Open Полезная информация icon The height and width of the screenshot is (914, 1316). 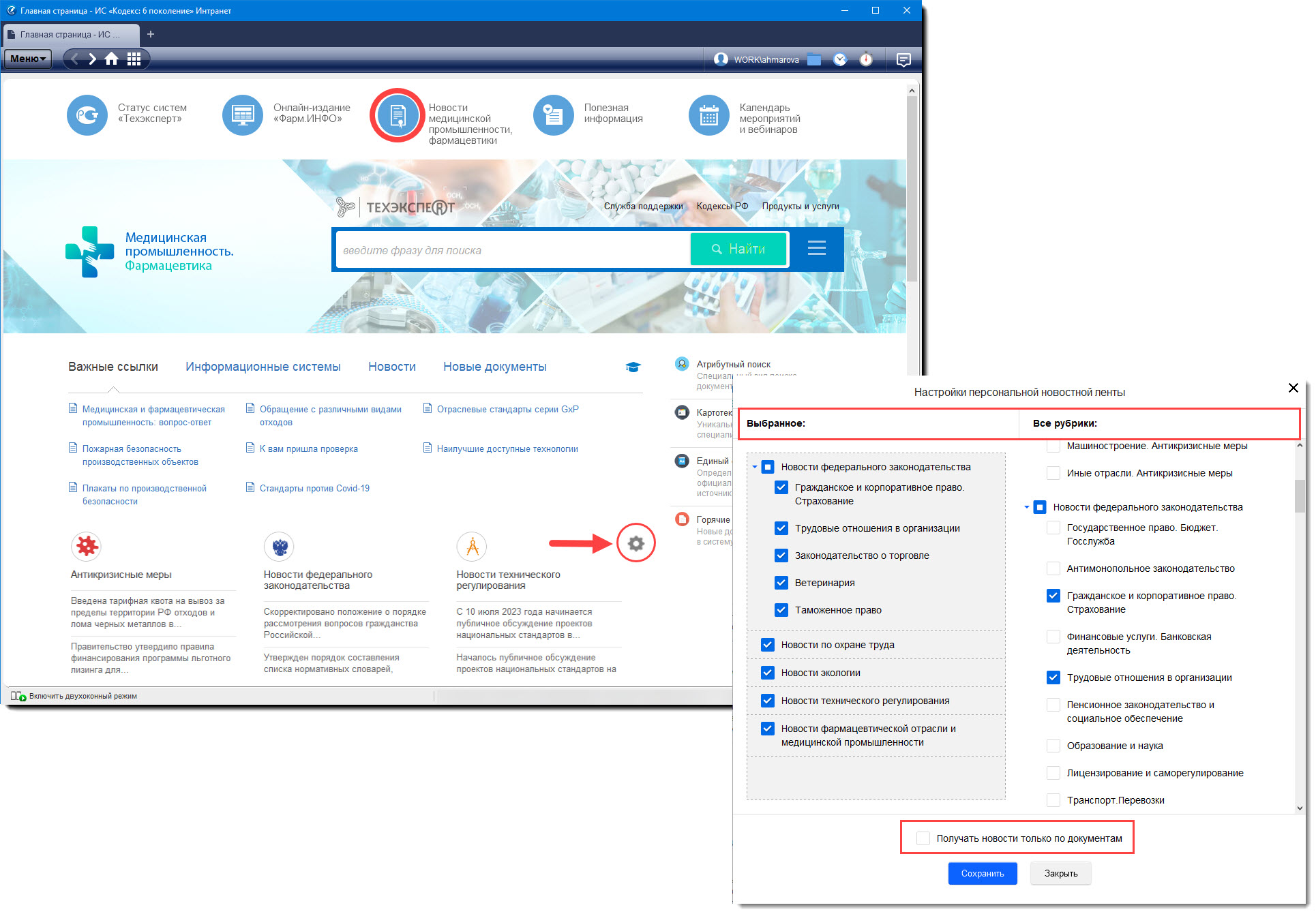(554, 115)
